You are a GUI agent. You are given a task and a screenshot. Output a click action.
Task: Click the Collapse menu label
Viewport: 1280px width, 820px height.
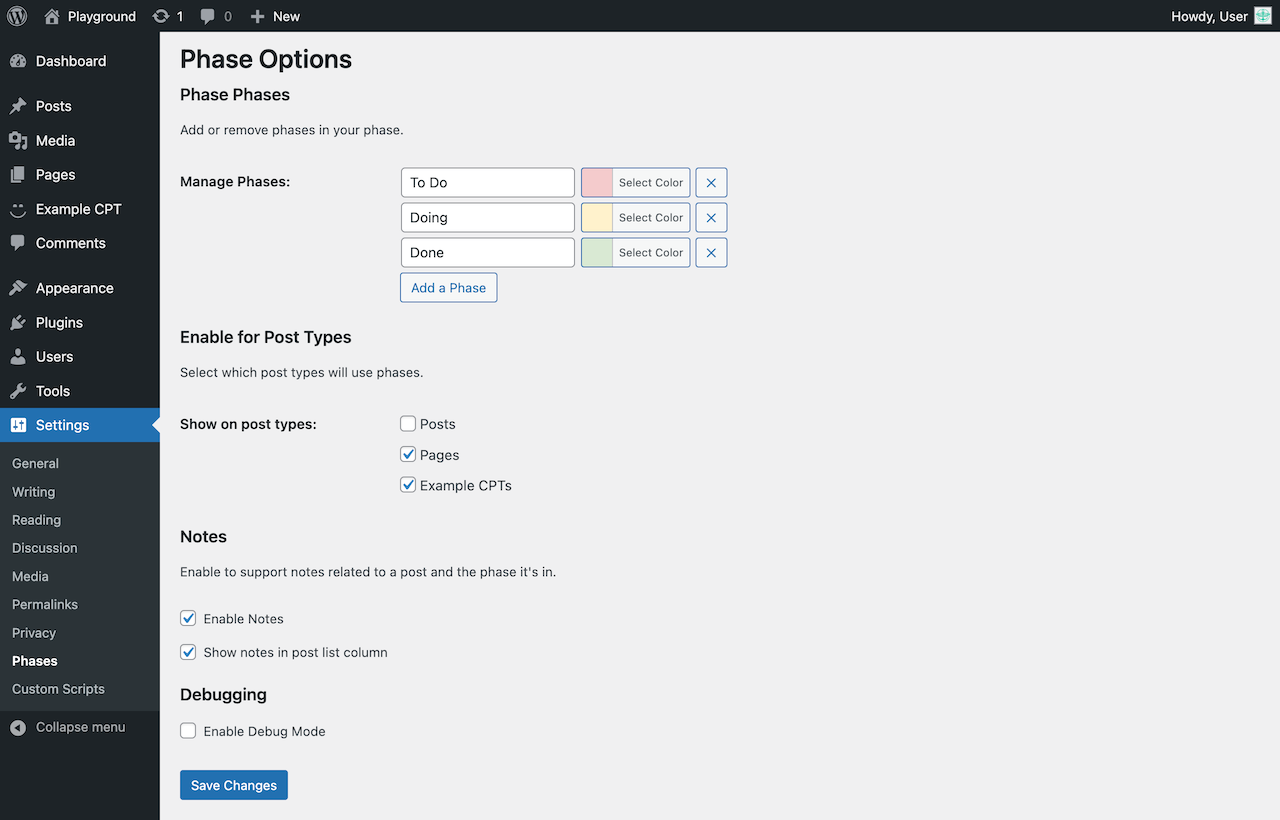click(x=80, y=727)
